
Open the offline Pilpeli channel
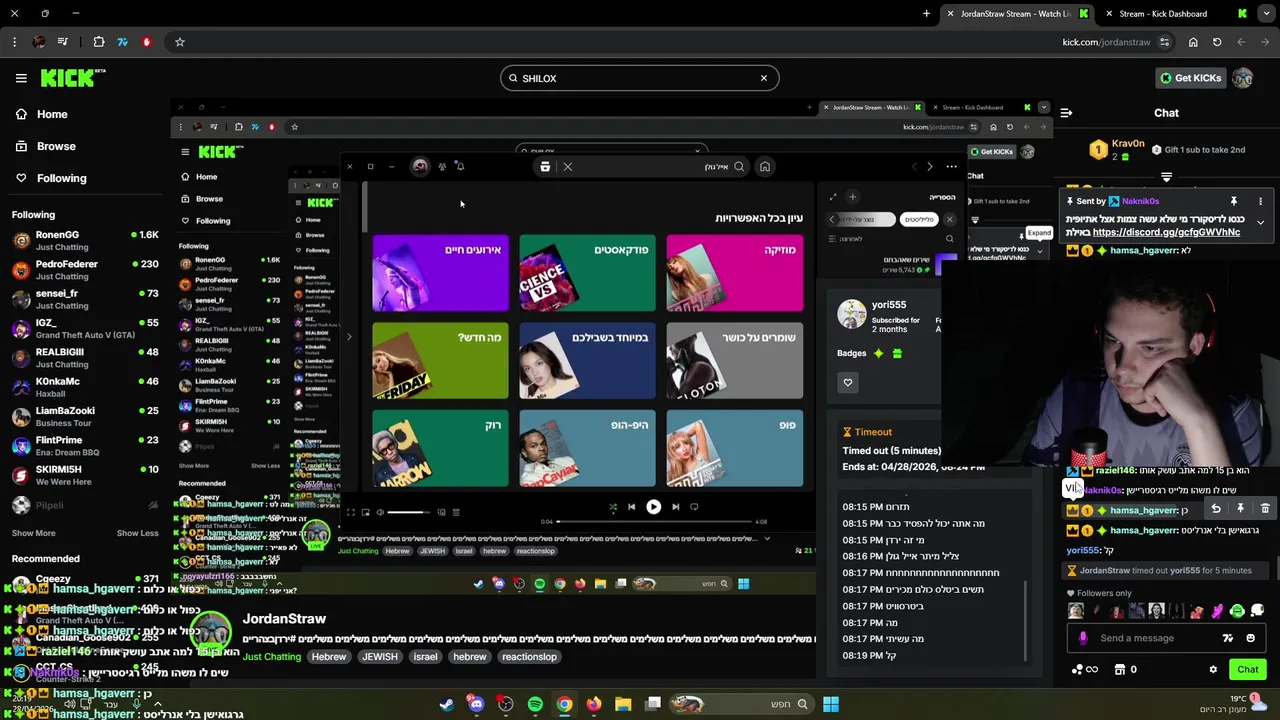click(x=85, y=506)
